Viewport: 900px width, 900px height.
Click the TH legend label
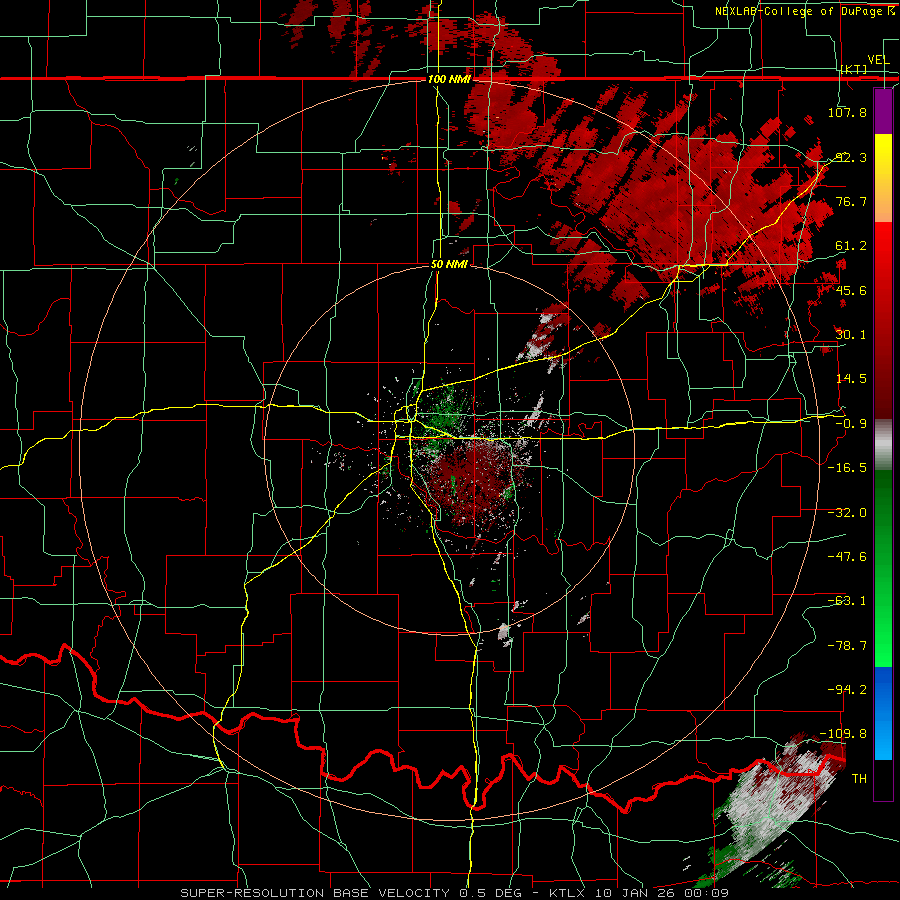tap(859, 779)
